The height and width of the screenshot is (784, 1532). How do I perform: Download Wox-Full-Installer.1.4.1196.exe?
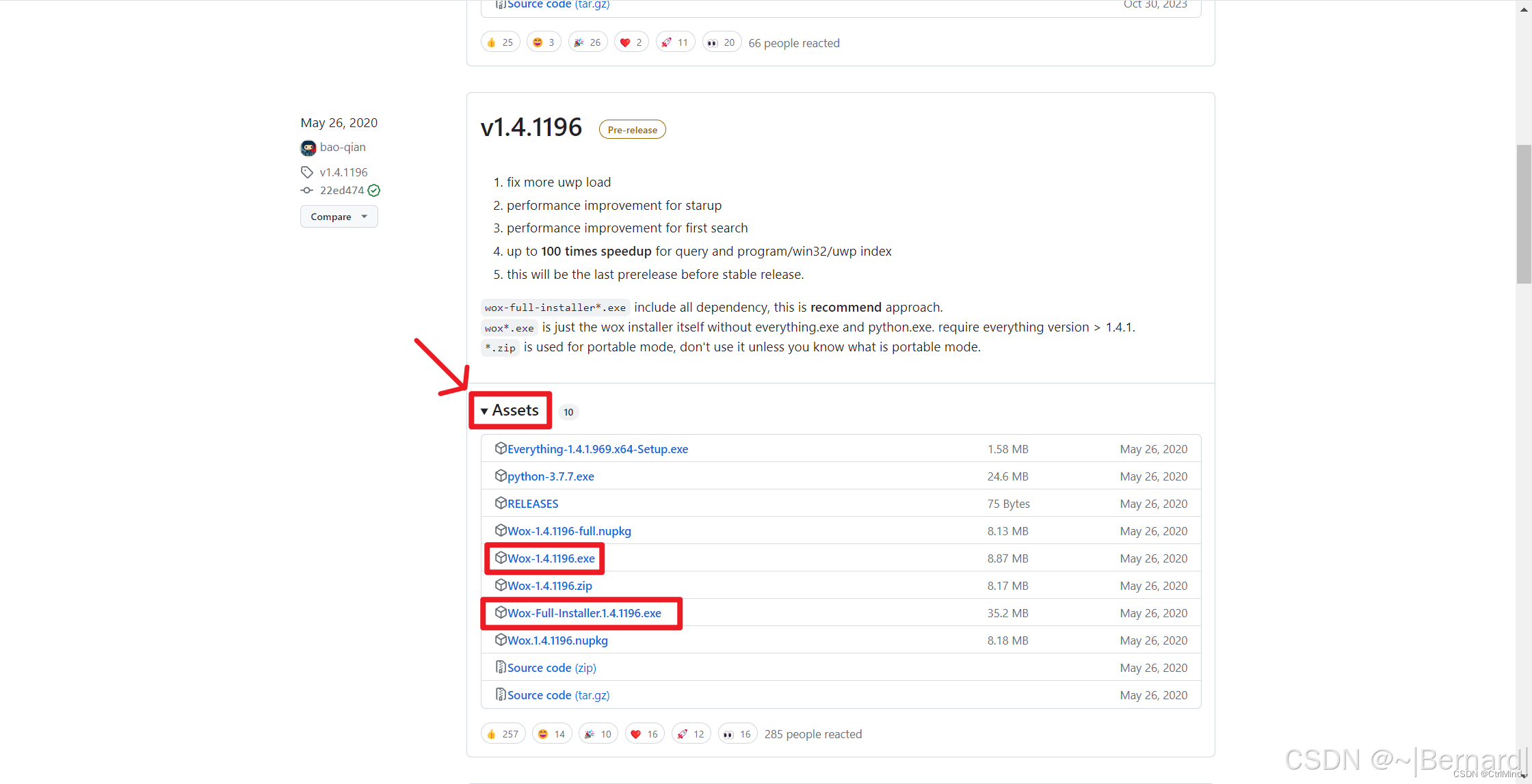coord(584,613)
